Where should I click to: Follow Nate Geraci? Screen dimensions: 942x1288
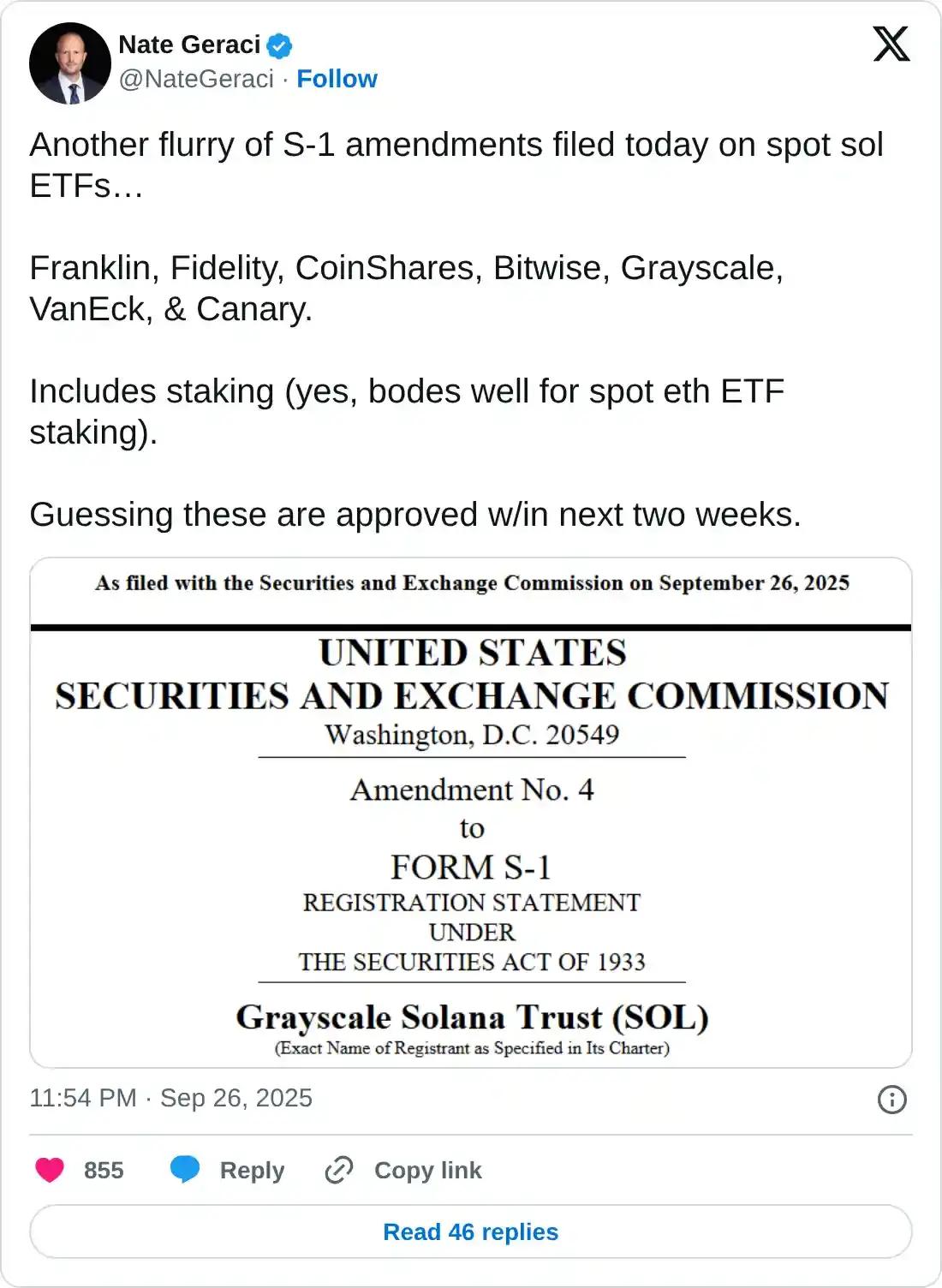click(x=337, y=79)
